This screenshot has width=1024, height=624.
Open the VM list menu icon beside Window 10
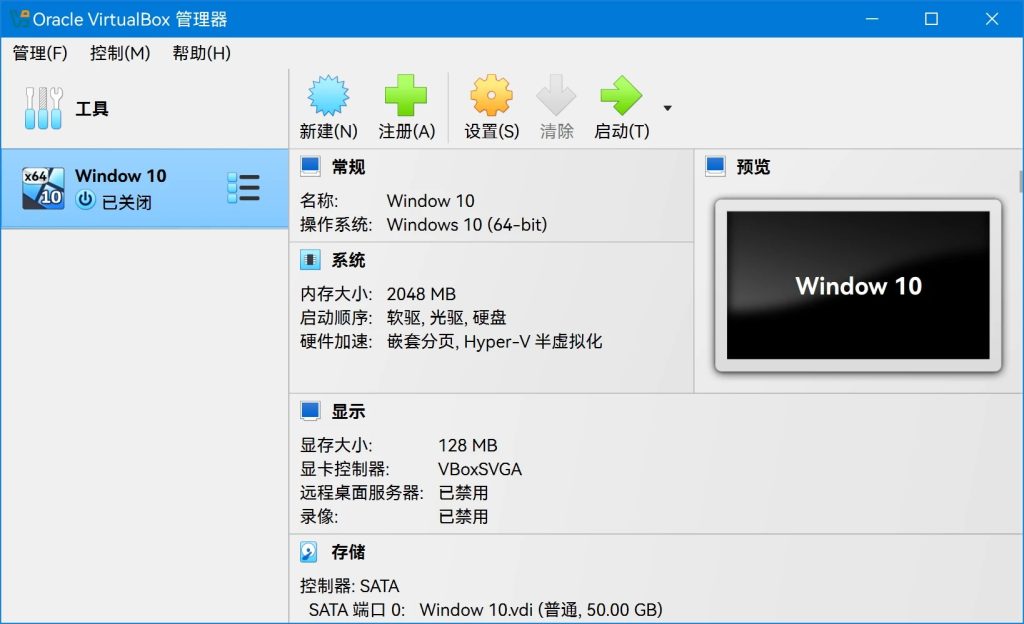pos(244,187)
